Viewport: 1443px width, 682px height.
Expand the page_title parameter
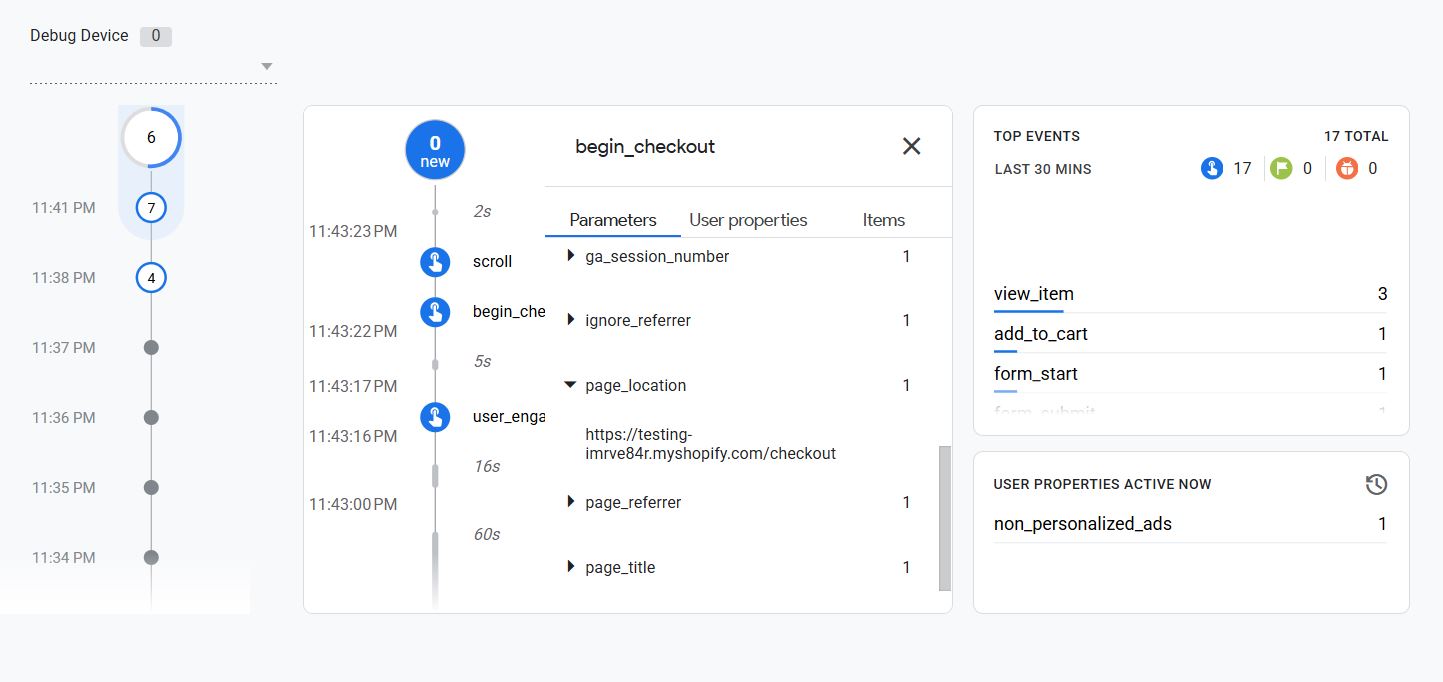(571, 567)
